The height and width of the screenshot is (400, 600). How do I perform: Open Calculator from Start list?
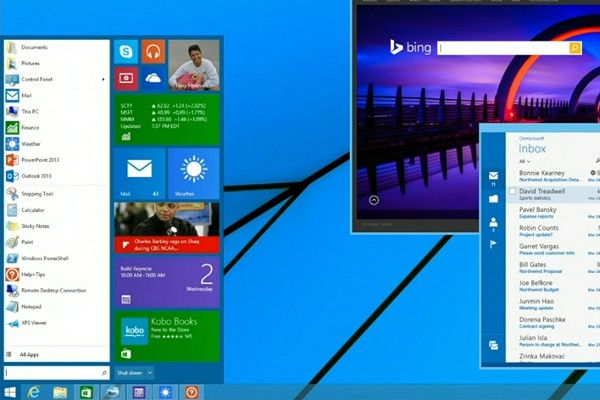coord(57,210)
